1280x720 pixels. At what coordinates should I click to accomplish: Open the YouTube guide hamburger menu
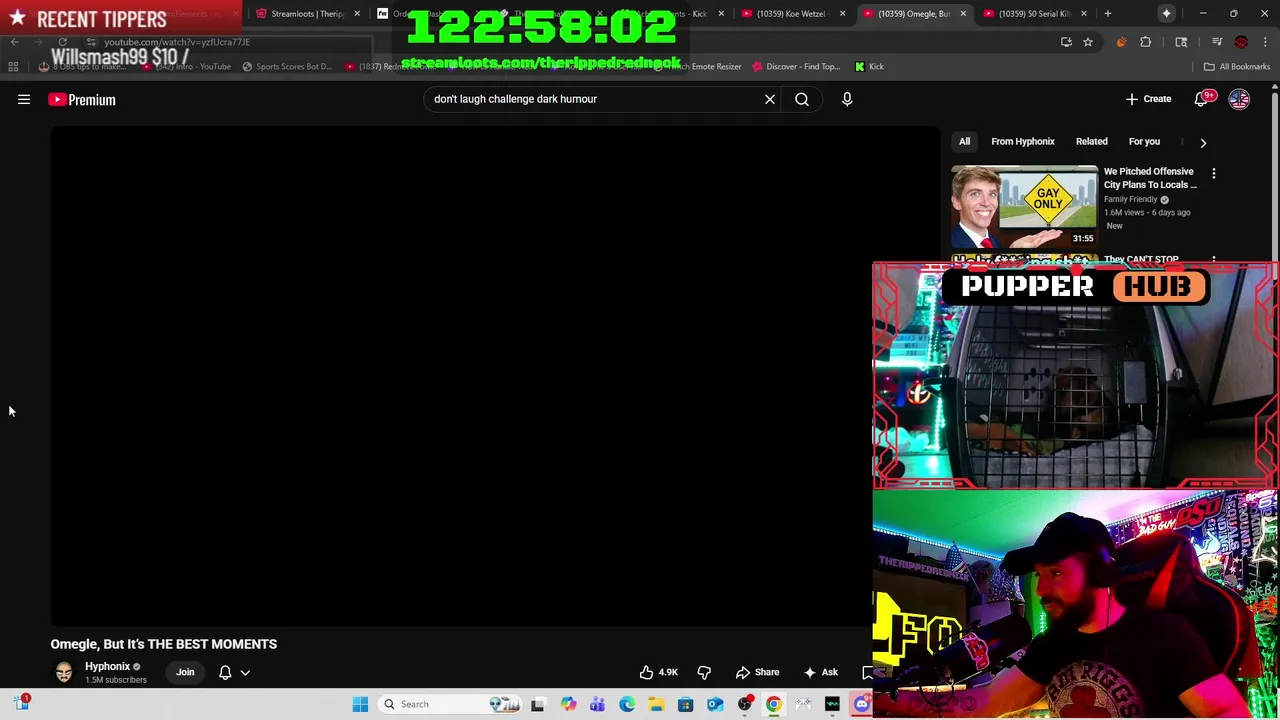point(24,99)
